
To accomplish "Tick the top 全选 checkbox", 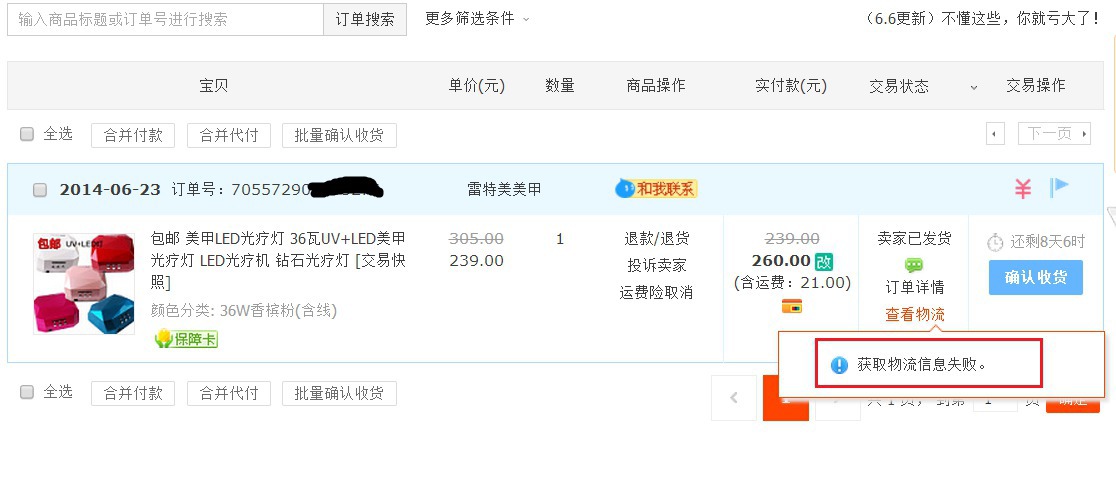I will pos(27,134).
